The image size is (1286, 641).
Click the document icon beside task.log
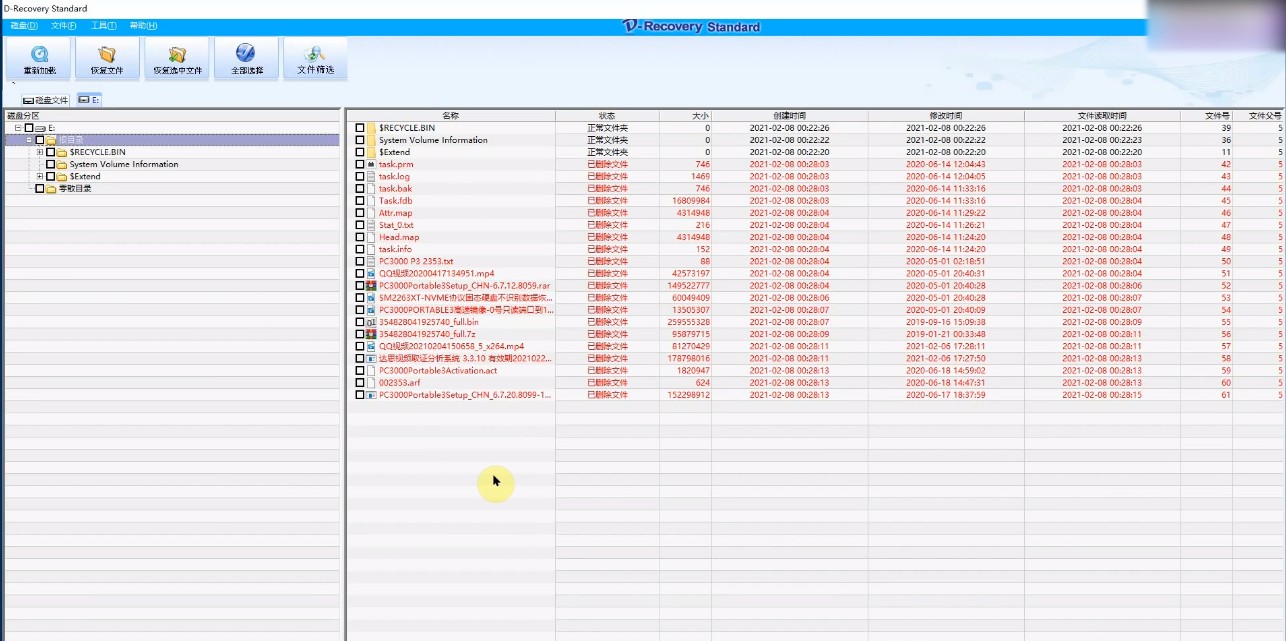click(x=371, y=176)
